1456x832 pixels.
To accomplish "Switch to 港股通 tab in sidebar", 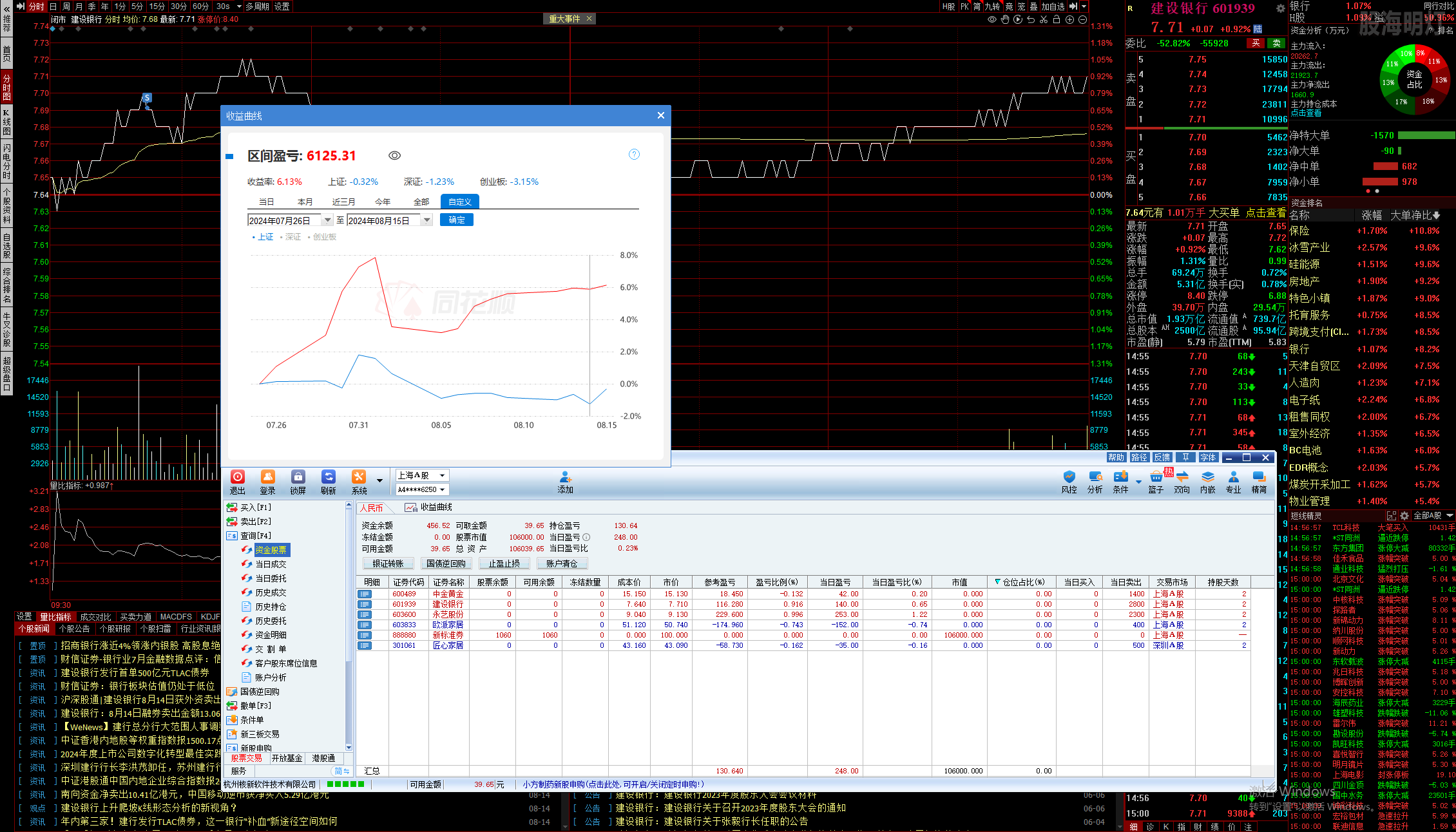I will (323, 758).
